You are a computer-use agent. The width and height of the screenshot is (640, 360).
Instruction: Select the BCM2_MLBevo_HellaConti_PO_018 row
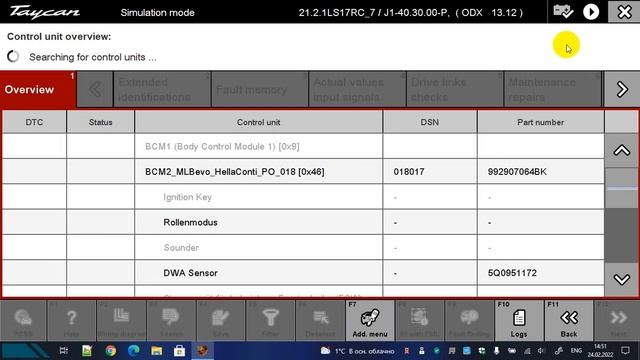tap(303, 171)
